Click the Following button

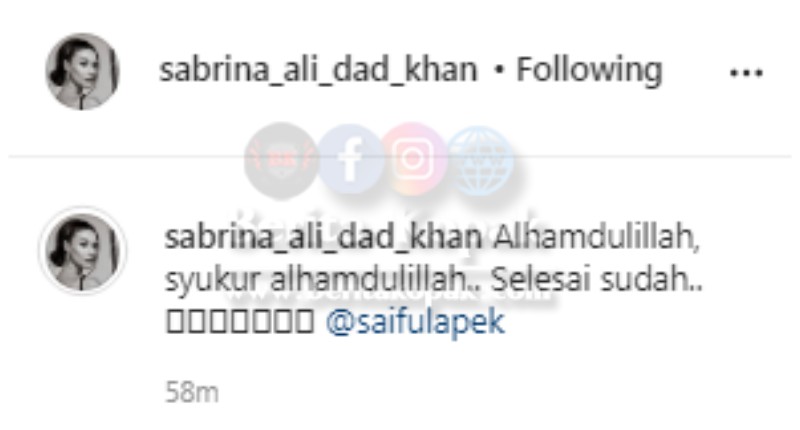pyautogui.click(x=589, y=70)
